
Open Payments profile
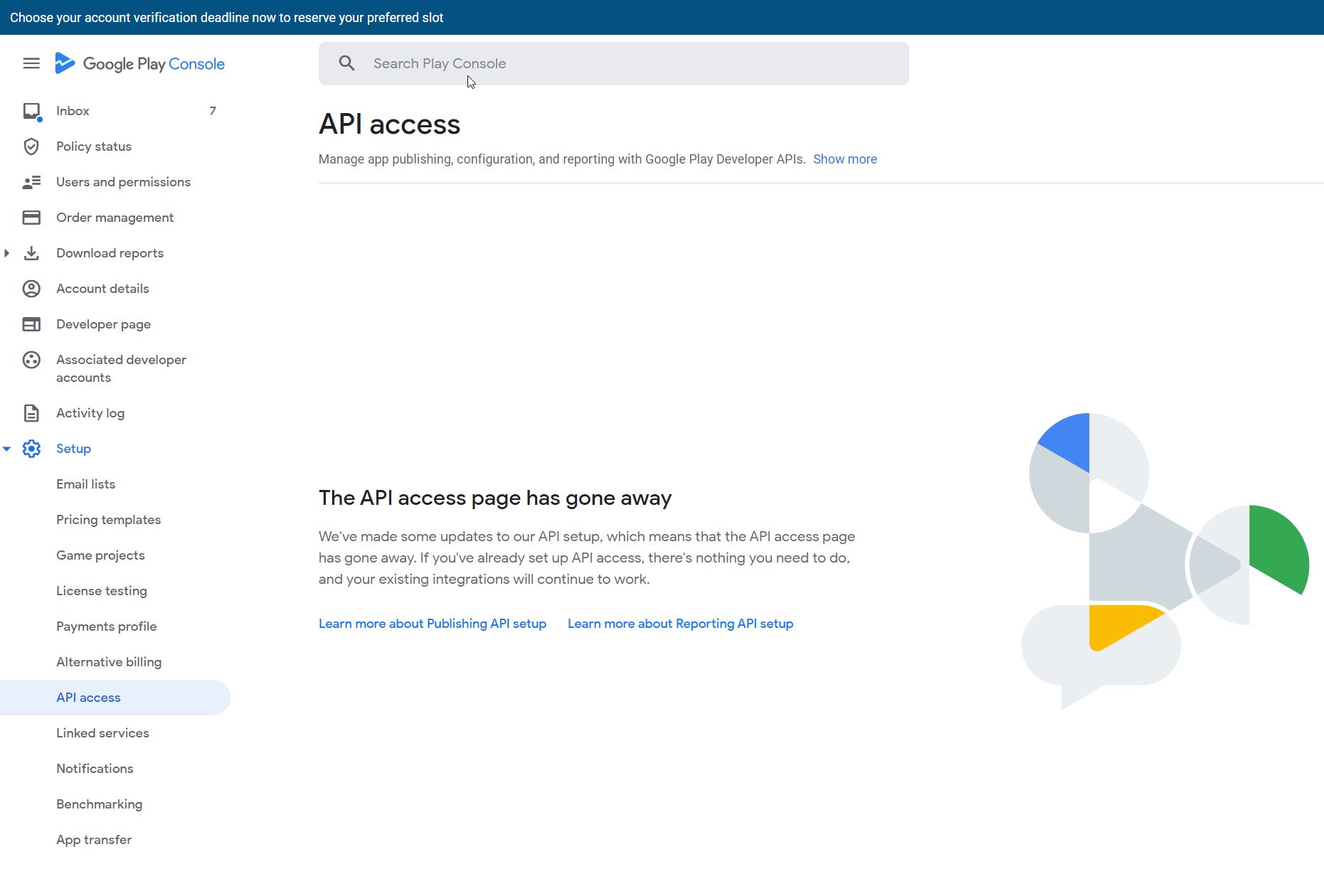106,626
